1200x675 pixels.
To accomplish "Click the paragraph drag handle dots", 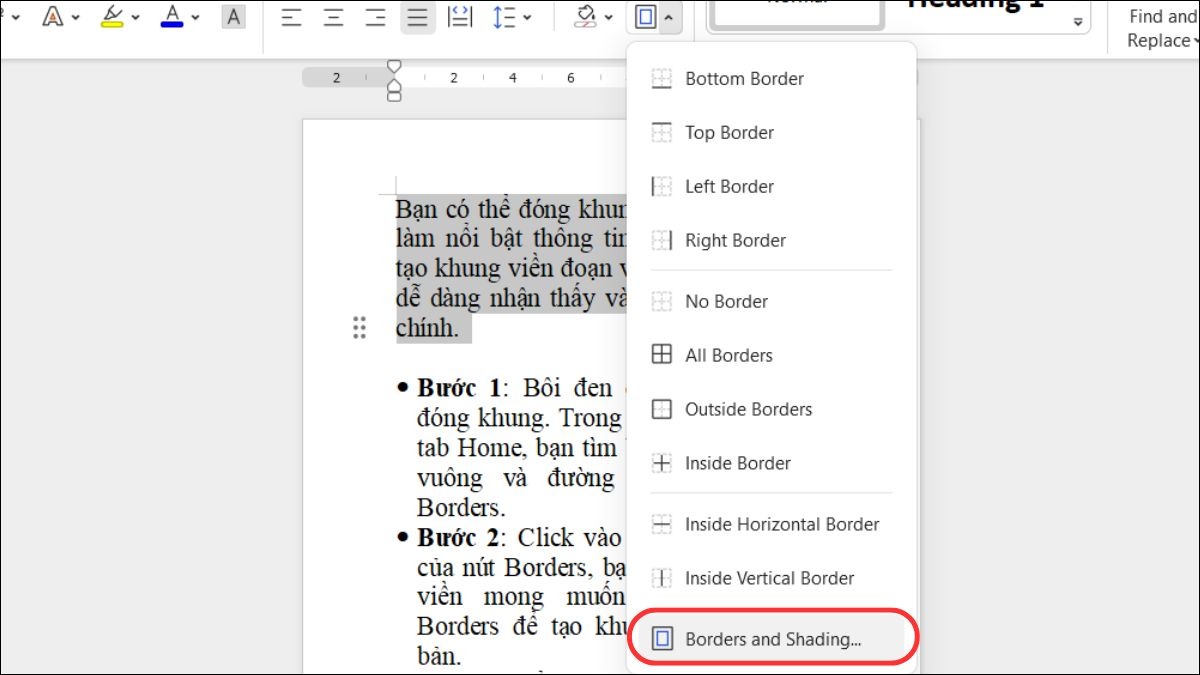I will point(359,327).
